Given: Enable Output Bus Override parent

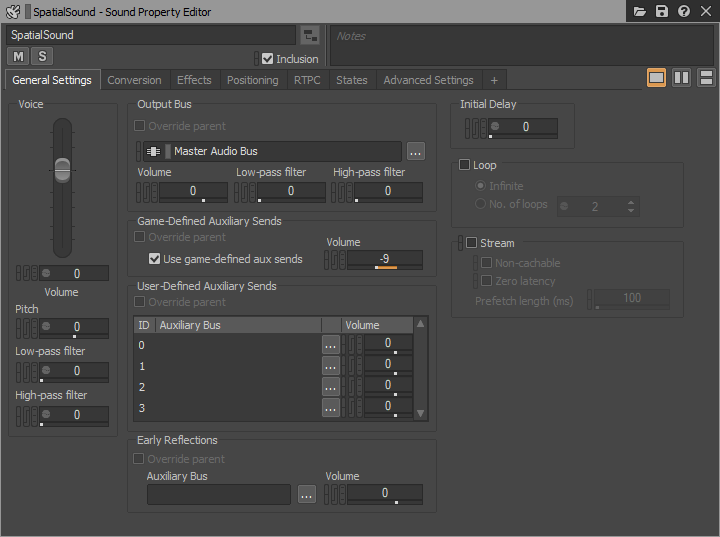Looking at the screenshot, I should pyautogui.click(x=140, y=125).
